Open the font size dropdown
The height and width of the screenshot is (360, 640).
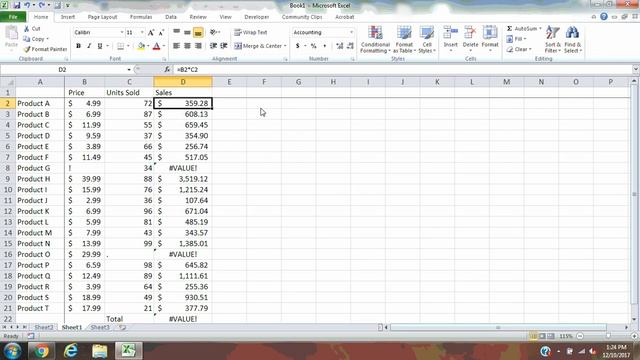142,32
